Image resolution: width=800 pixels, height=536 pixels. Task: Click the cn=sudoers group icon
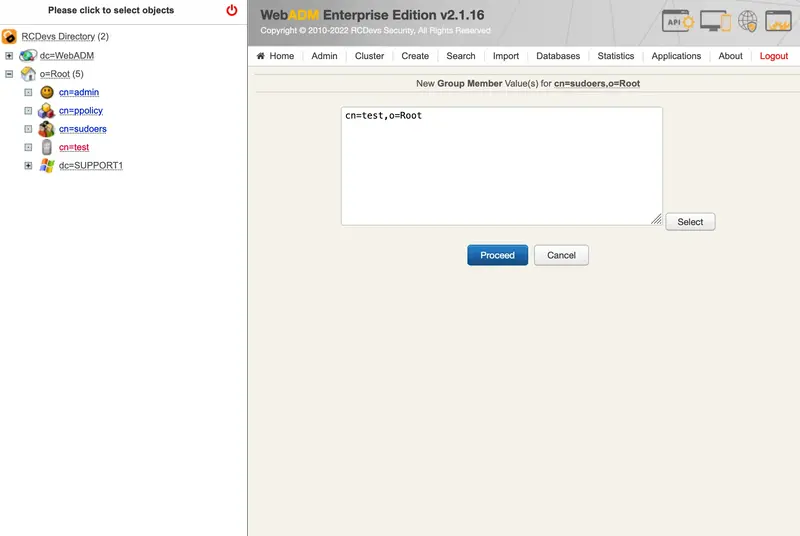tap(46, 129)
